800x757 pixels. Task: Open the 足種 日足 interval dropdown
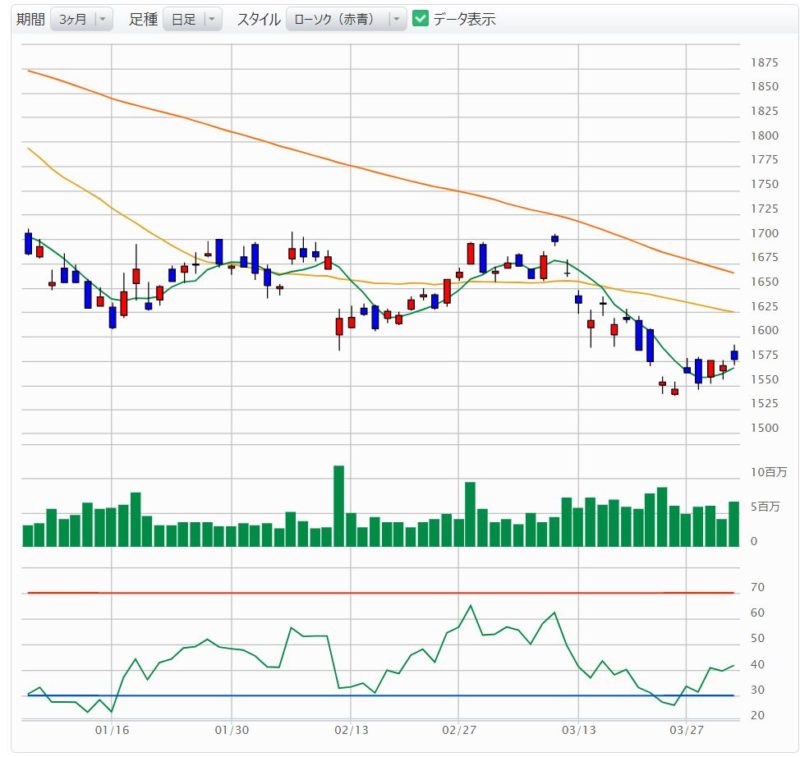coord(192,19)
